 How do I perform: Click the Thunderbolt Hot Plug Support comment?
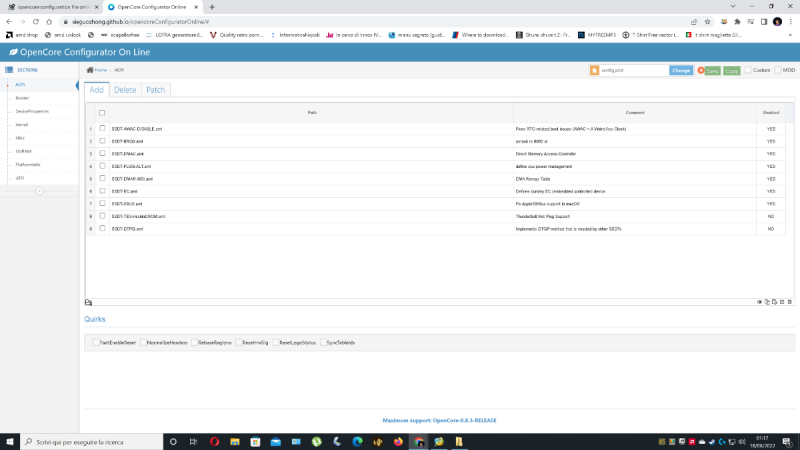543,216
